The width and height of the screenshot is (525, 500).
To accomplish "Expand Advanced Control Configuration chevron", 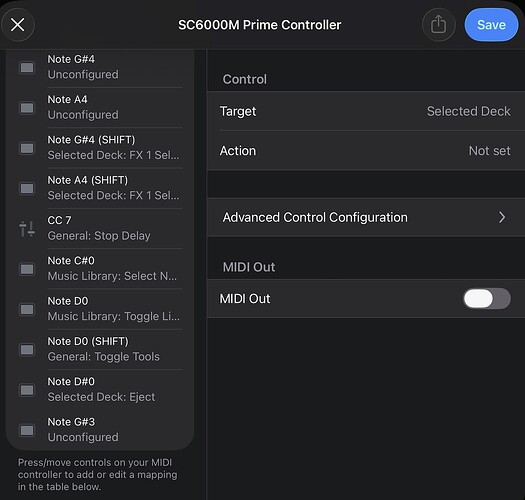I will pos(502,217).
